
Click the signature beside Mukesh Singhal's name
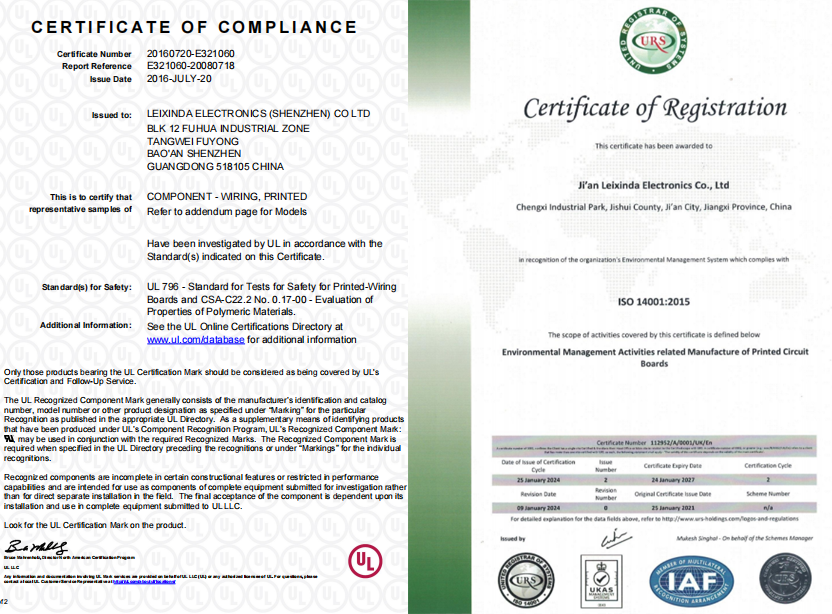pos(616,538)
